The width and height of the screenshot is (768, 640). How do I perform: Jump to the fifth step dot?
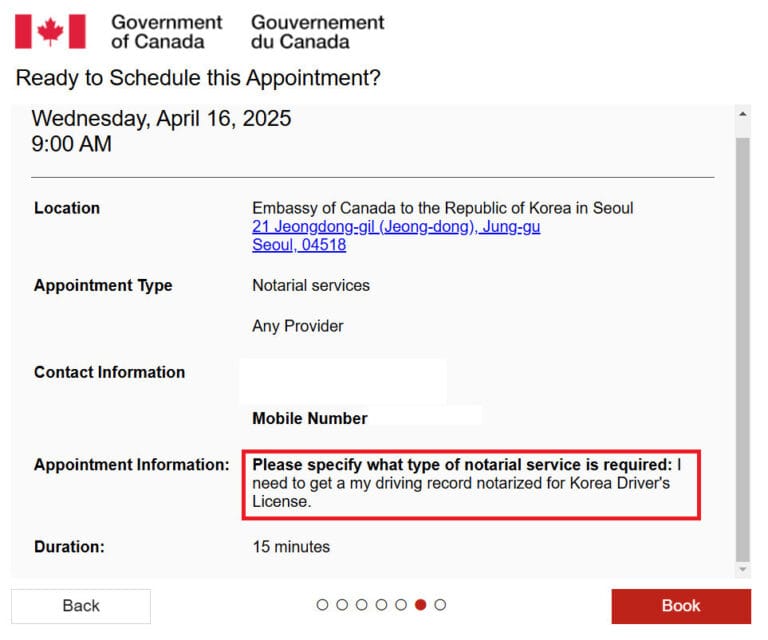[401, 605]
